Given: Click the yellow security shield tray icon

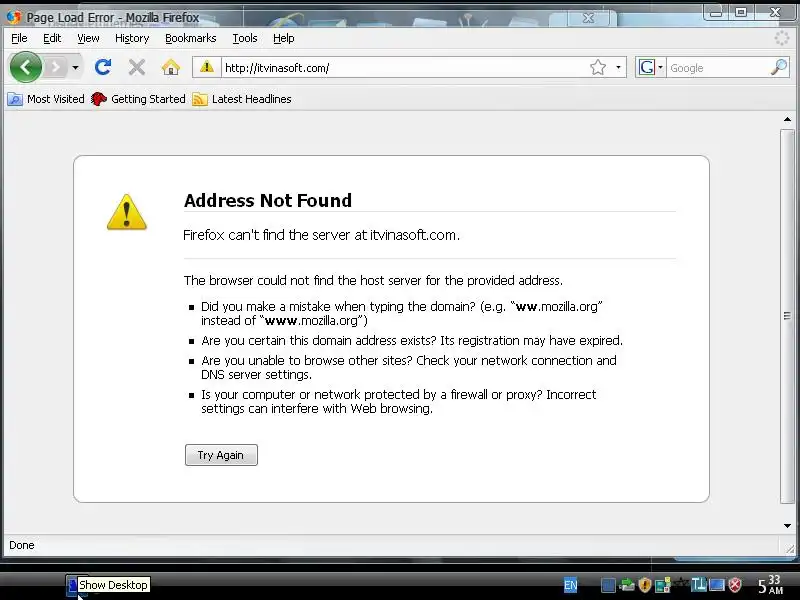Looking at the screenshot, I should point(644,585).
